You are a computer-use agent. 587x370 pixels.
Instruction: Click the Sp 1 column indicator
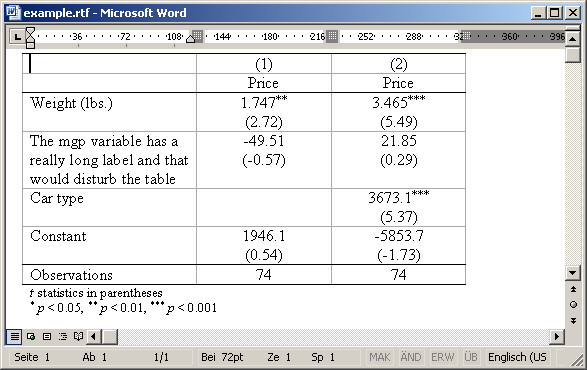323,357
